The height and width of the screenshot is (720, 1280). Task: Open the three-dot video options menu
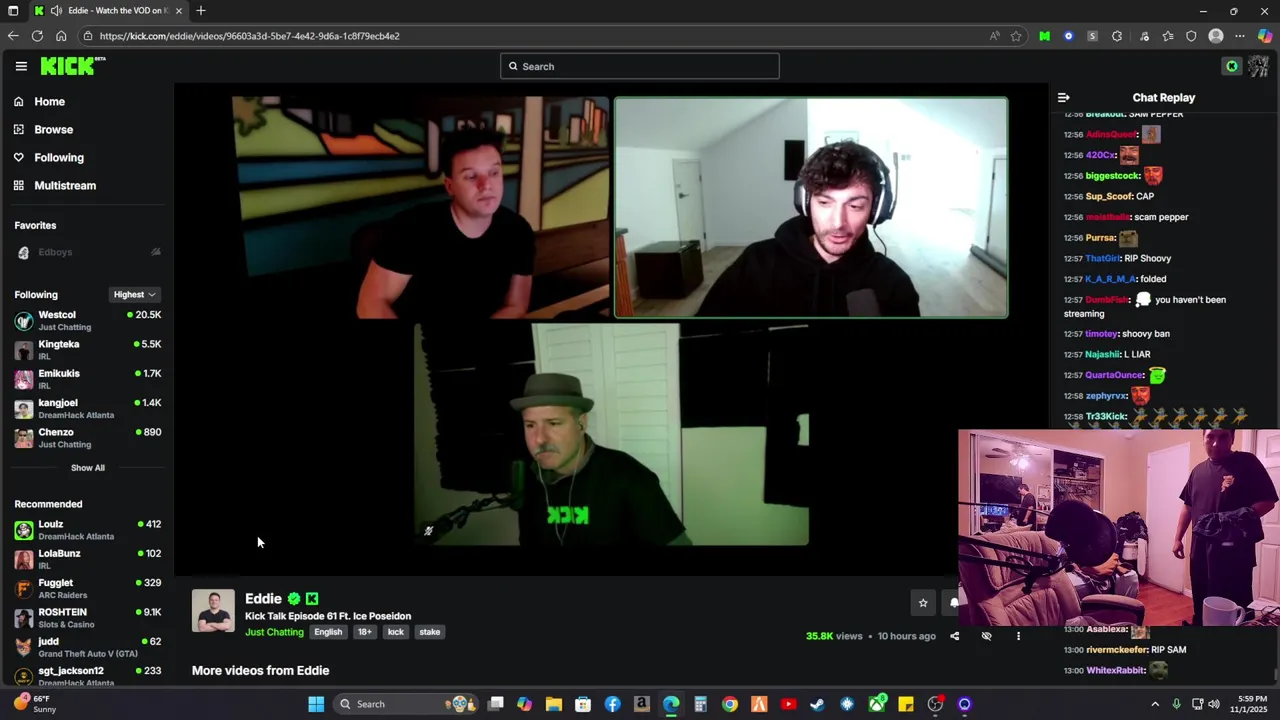point(1018,636)
